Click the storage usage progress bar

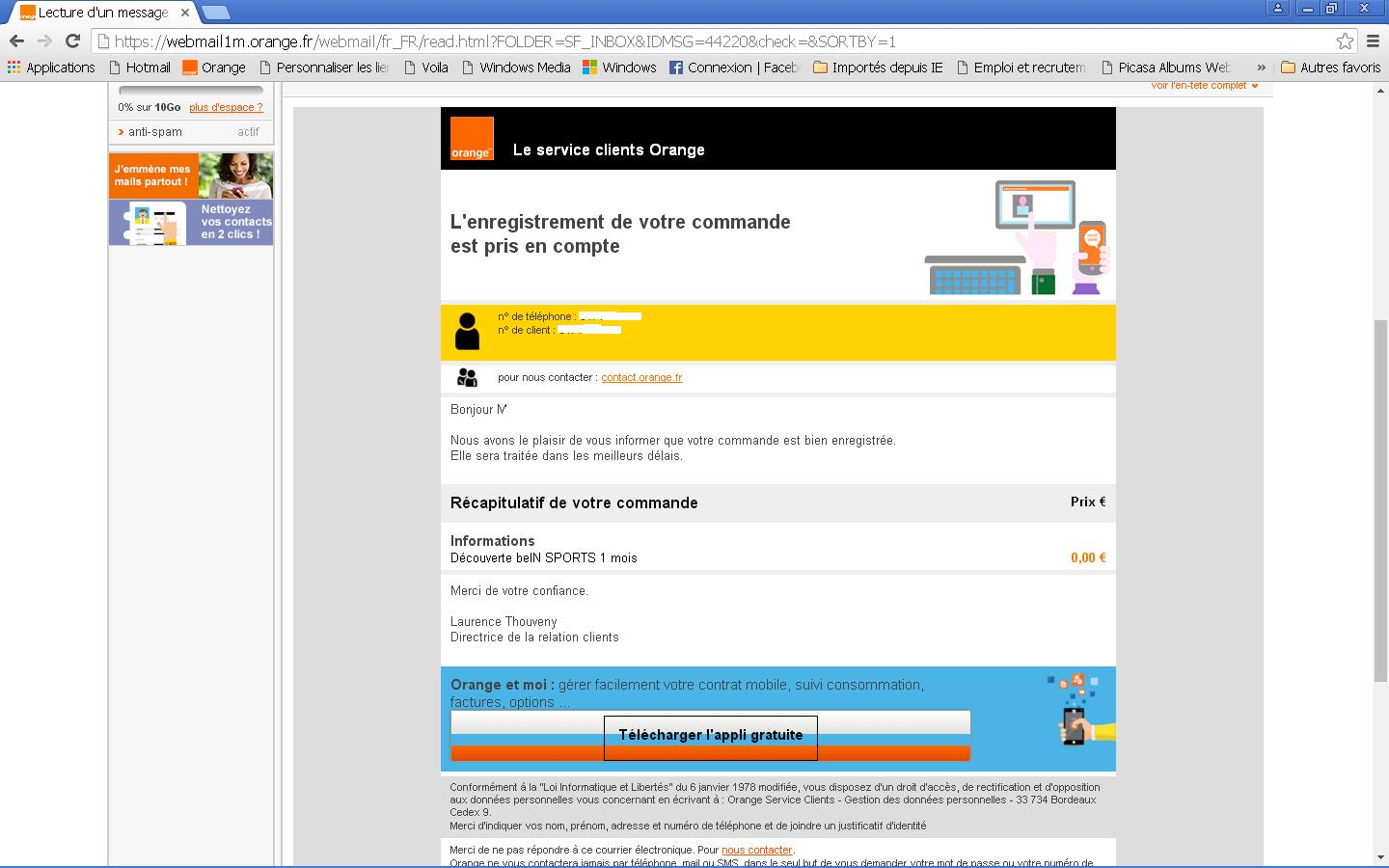[x=191, y=92]
